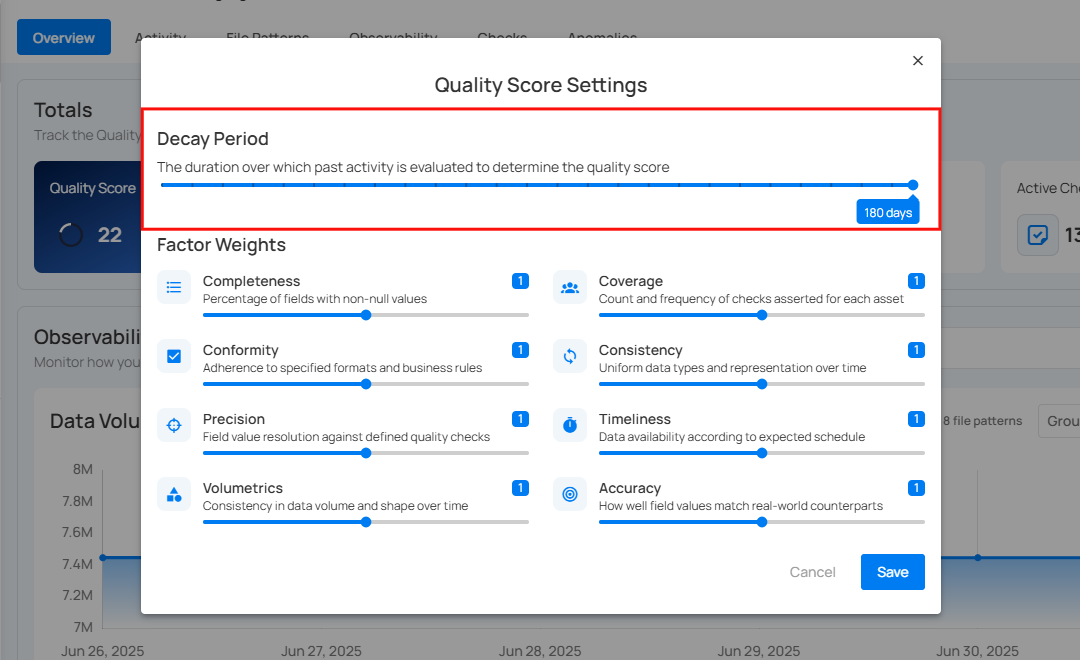Click the Conformity checkmark icon
Viewport: 1080px width, 660px height.
pyautogui.click(x=174, y=356)
